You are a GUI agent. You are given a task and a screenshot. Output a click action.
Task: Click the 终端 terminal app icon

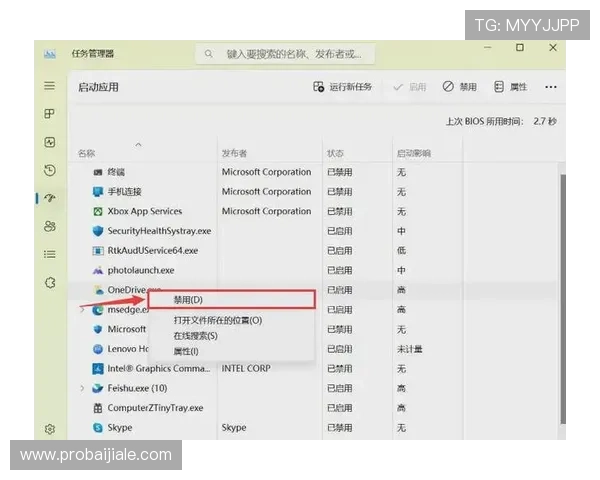tap(98, 172)
